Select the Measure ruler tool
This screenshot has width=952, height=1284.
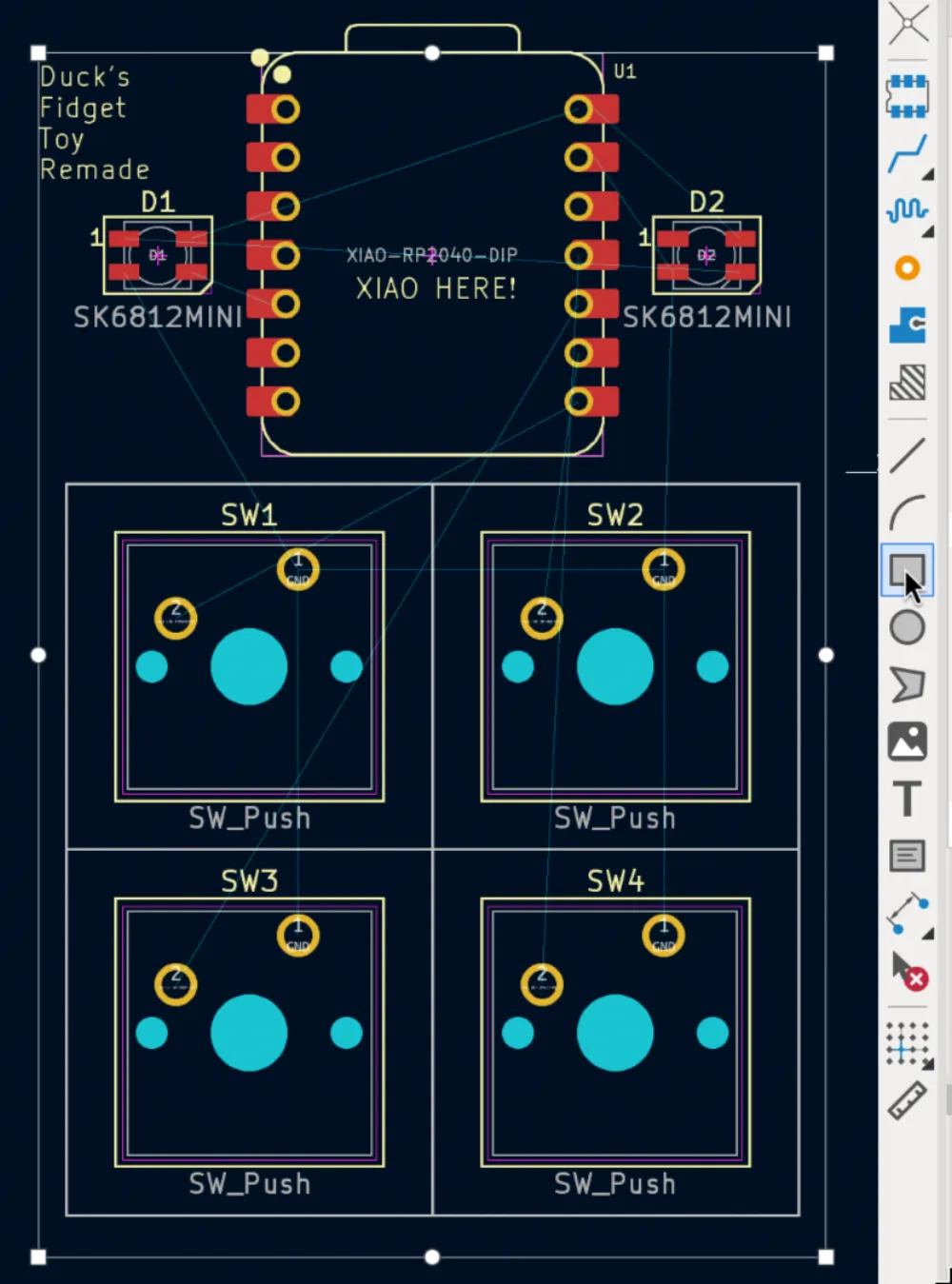pos(907,1101)
